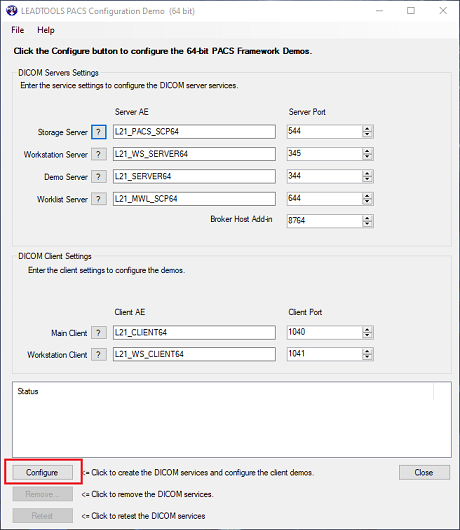
Task: Click the Broker Host Add-in port field 8764
Action: pos(324,221)
